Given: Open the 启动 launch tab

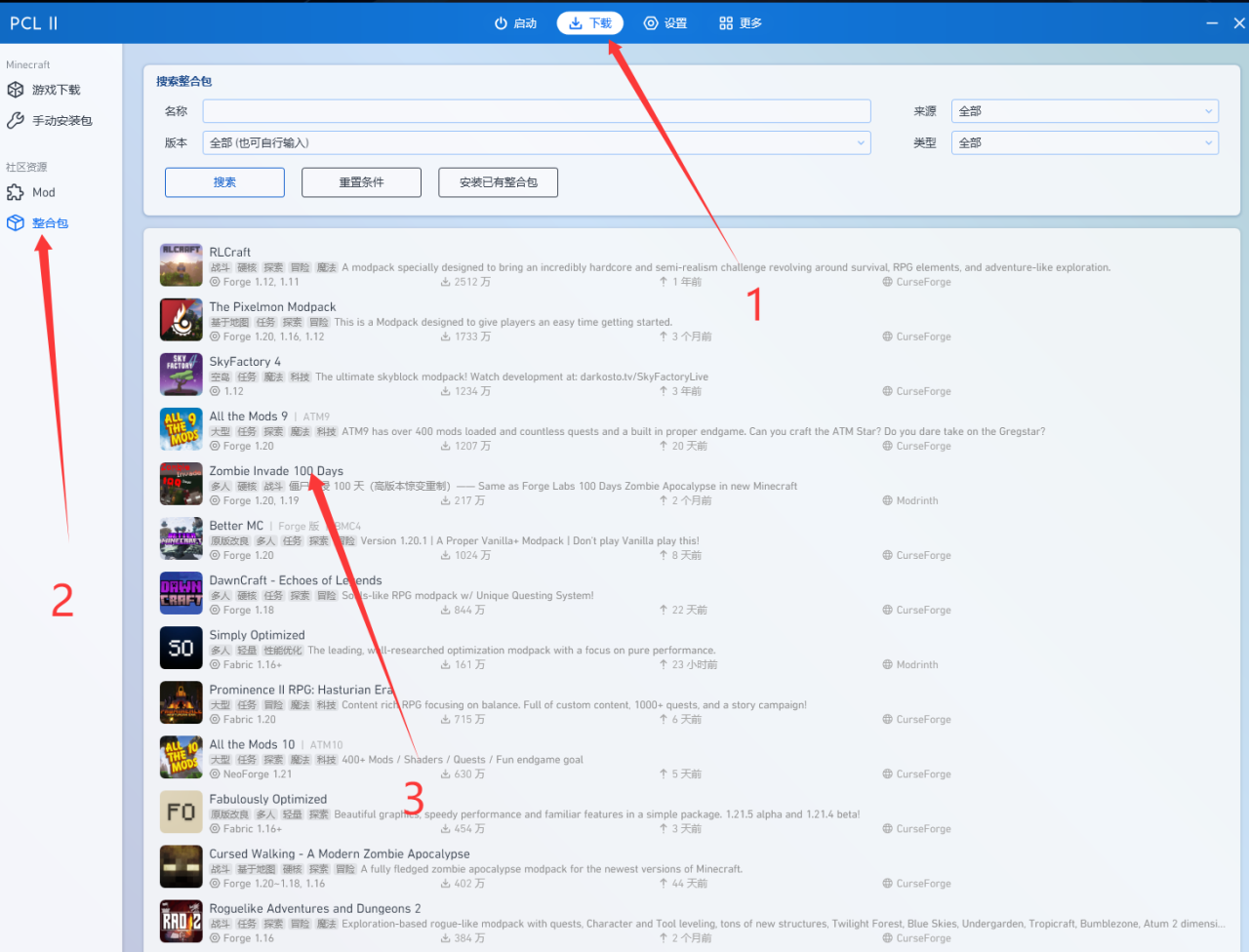Looking at the screenshot, I should click(516, 23).
